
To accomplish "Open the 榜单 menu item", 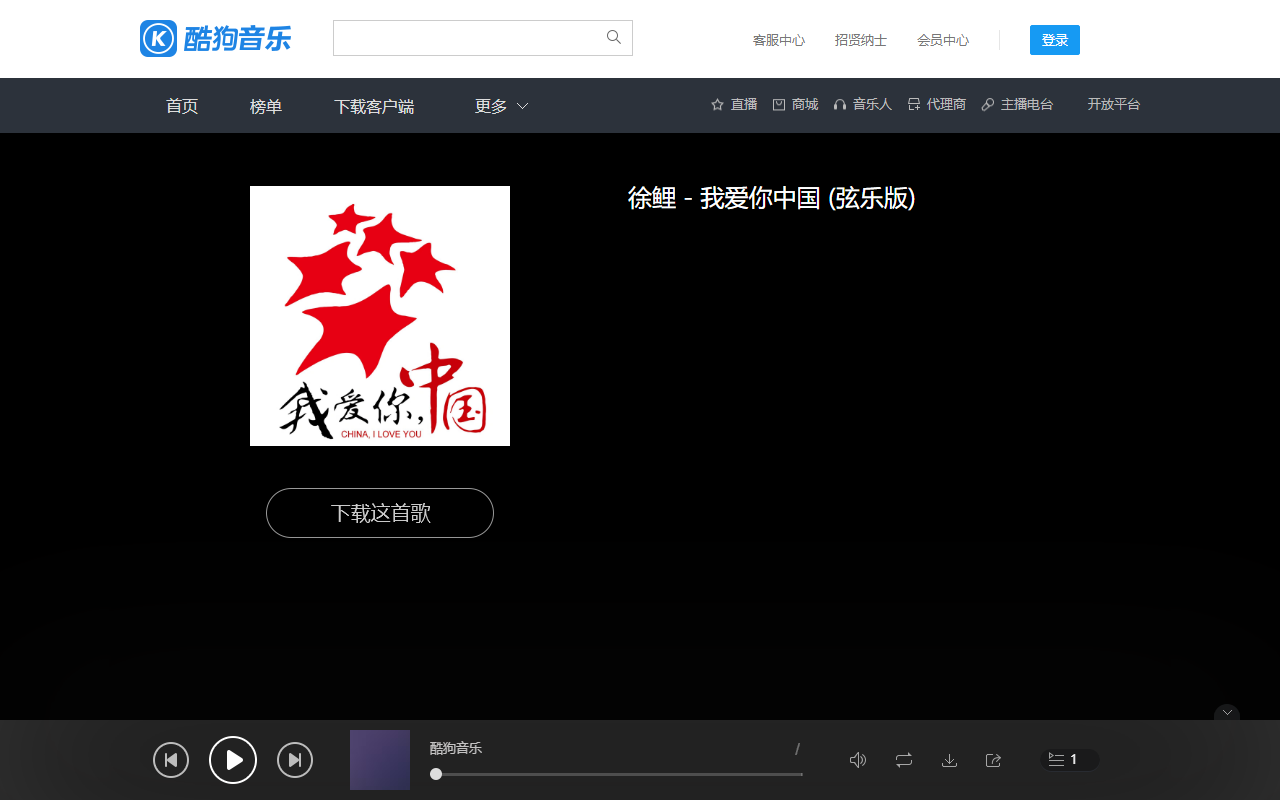I will click(x=266, y=106).
